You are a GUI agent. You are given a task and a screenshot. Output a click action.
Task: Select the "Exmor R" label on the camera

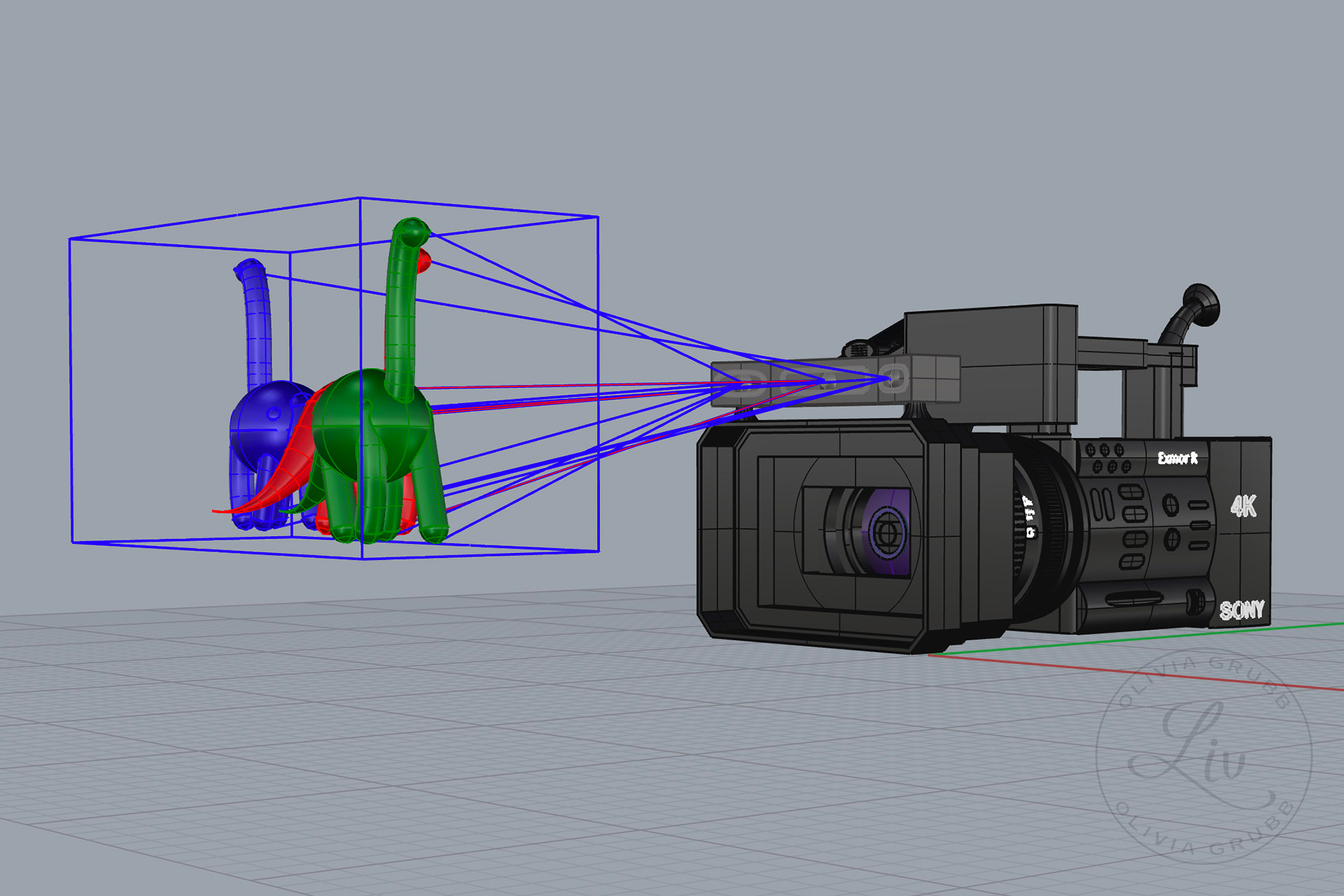point(1177,458)
